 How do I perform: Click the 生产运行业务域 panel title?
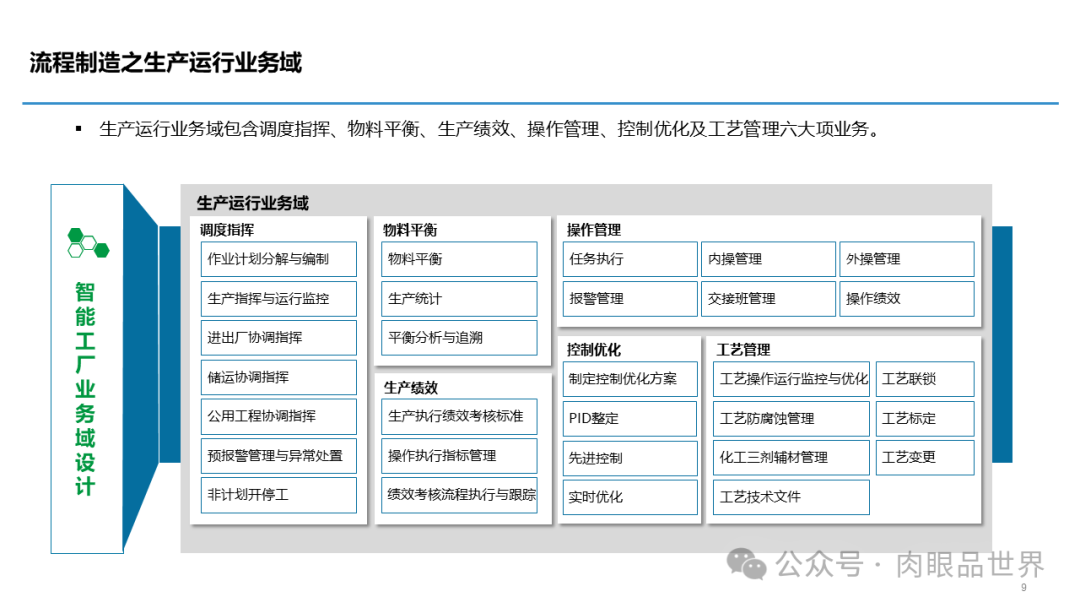pos(253,203)
